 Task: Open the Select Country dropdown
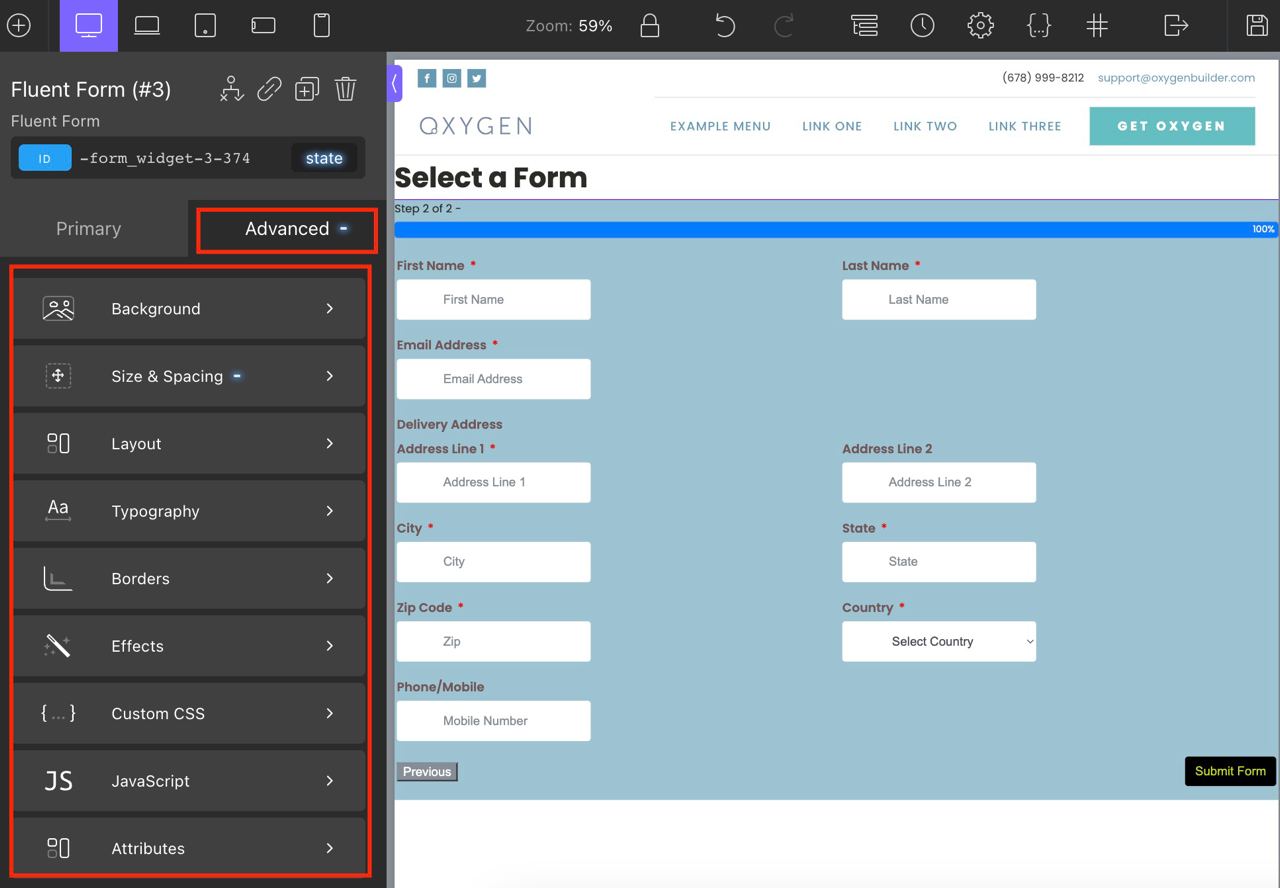point(938,641)
